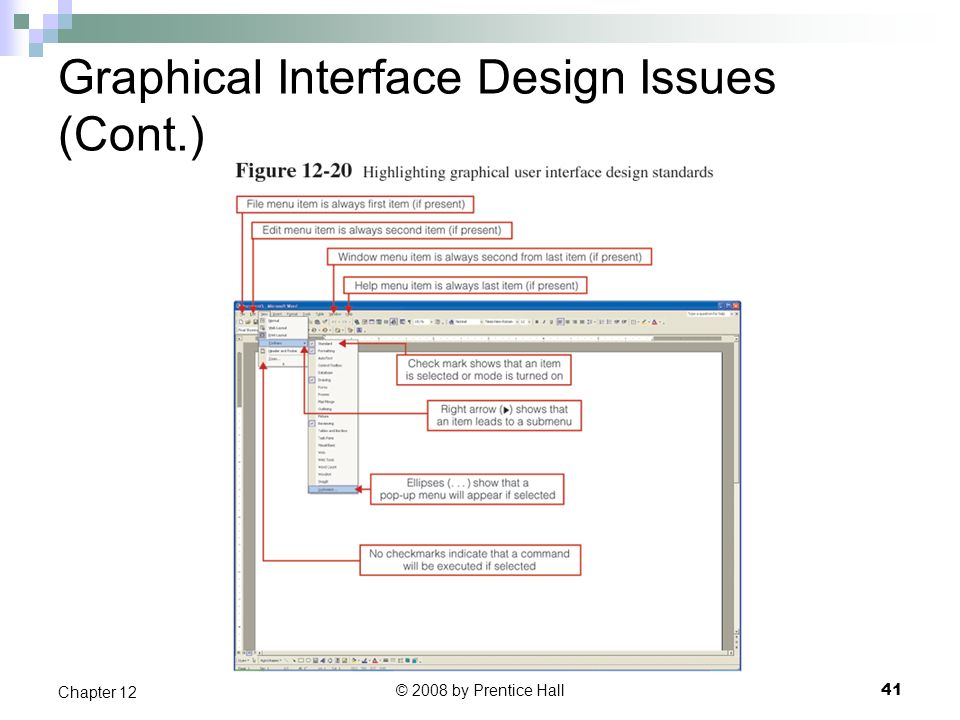This screenshot has height=720, width=960.
Task: Click Customize... in Toolbars submenu
Action: click(x=333, y=489)
